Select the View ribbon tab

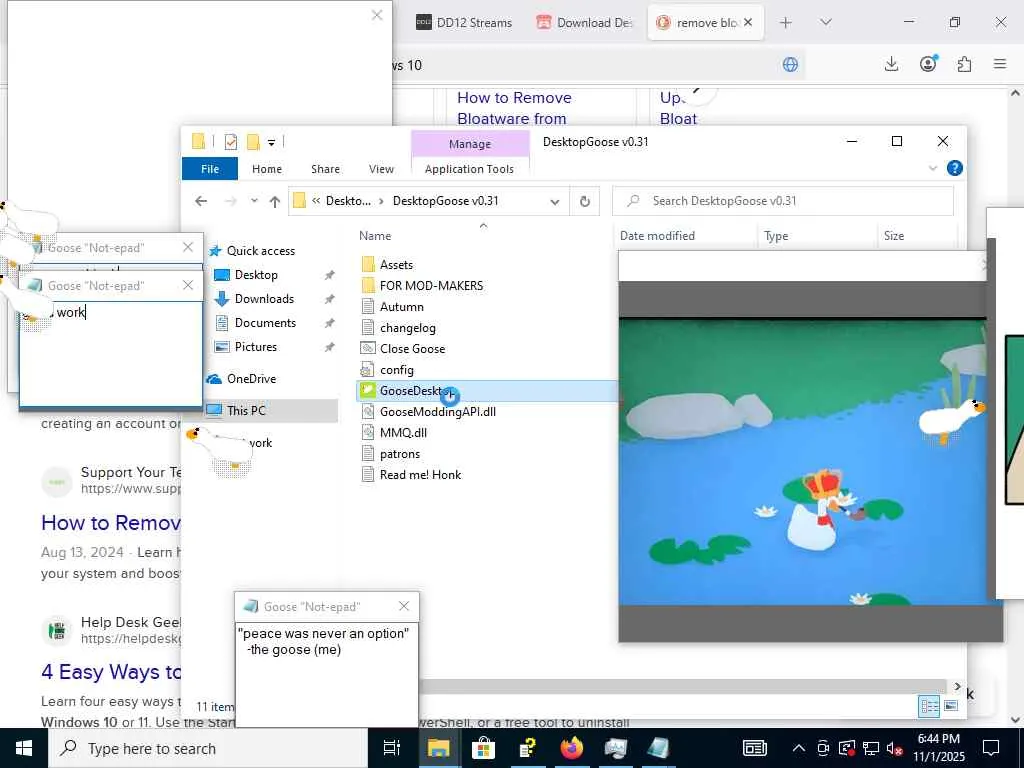point(381,168)
